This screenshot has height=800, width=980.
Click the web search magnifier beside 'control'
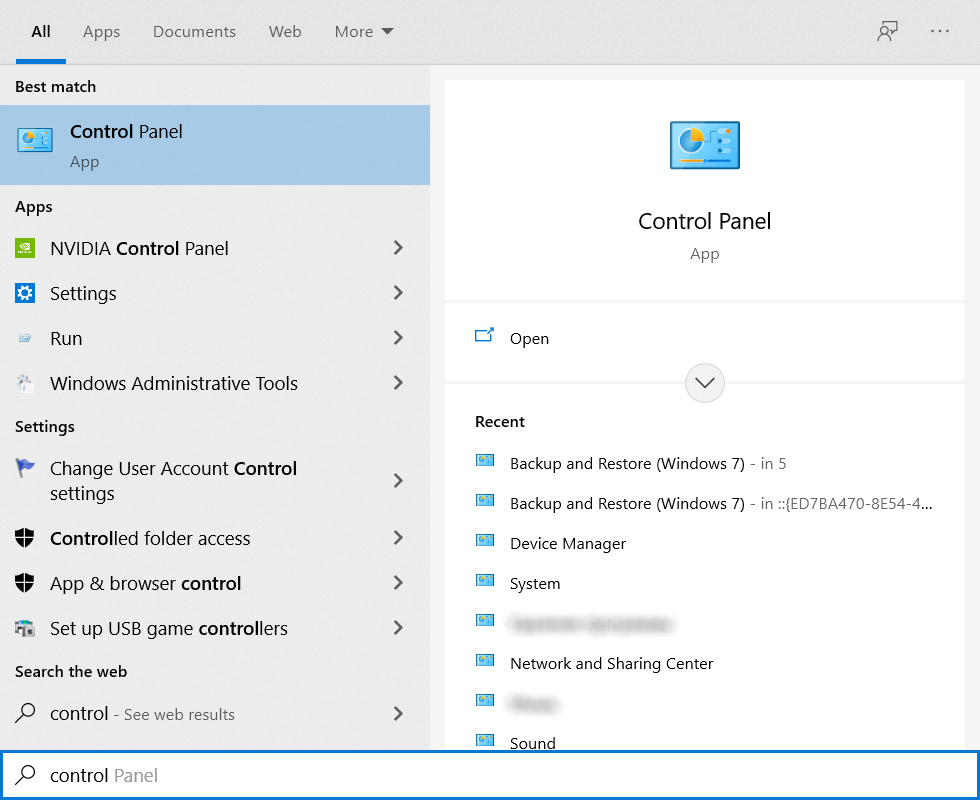[x=25, y=712]
